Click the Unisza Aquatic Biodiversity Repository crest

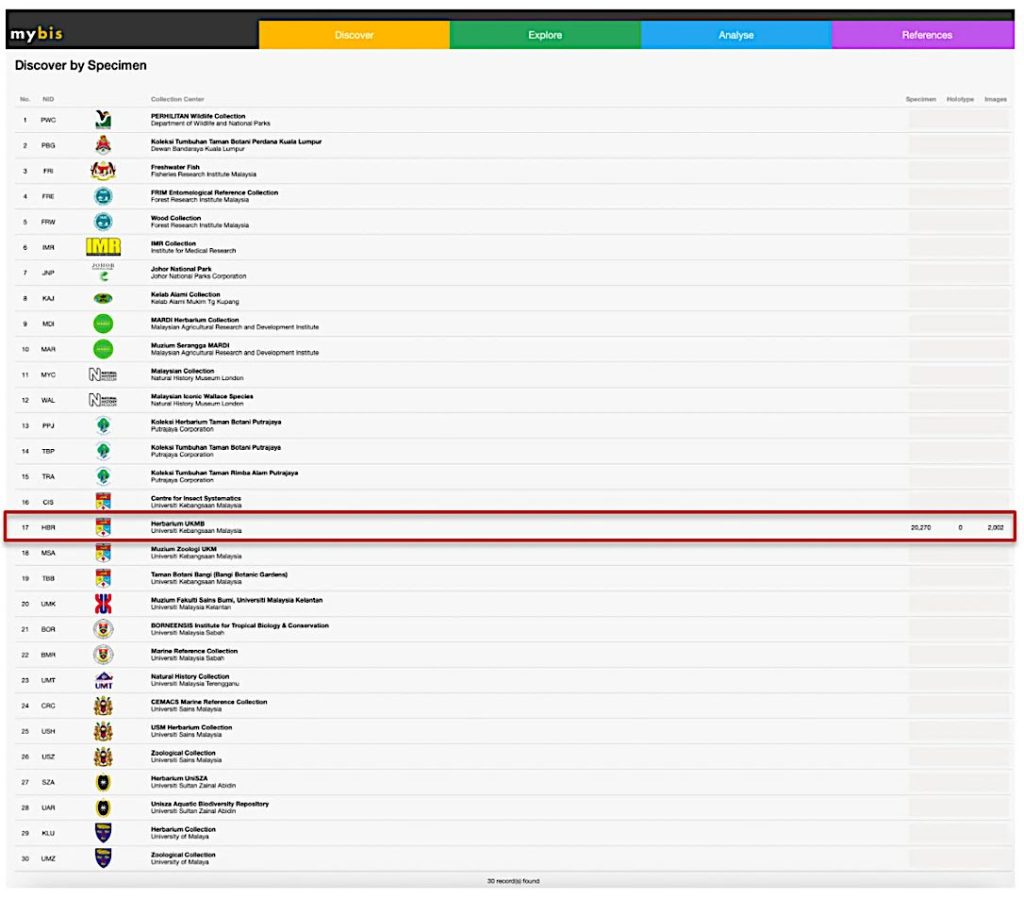tap(103, 808)
